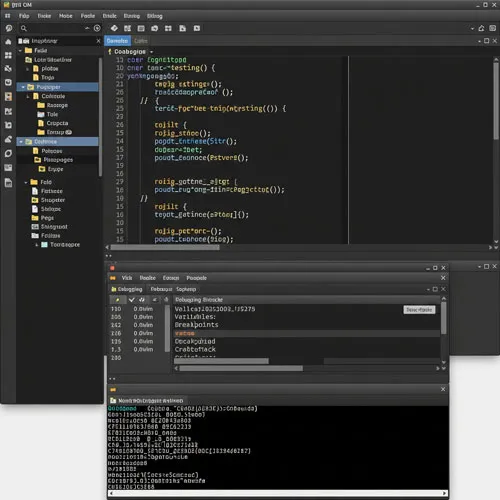Viewport: 500px width, 500px height.
Task: Switch to the inactive grey editor tab
Action: coord(141,41)
